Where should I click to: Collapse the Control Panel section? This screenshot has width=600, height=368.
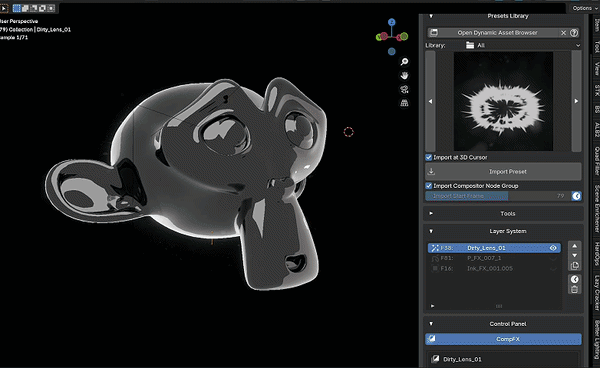point(431,324)
